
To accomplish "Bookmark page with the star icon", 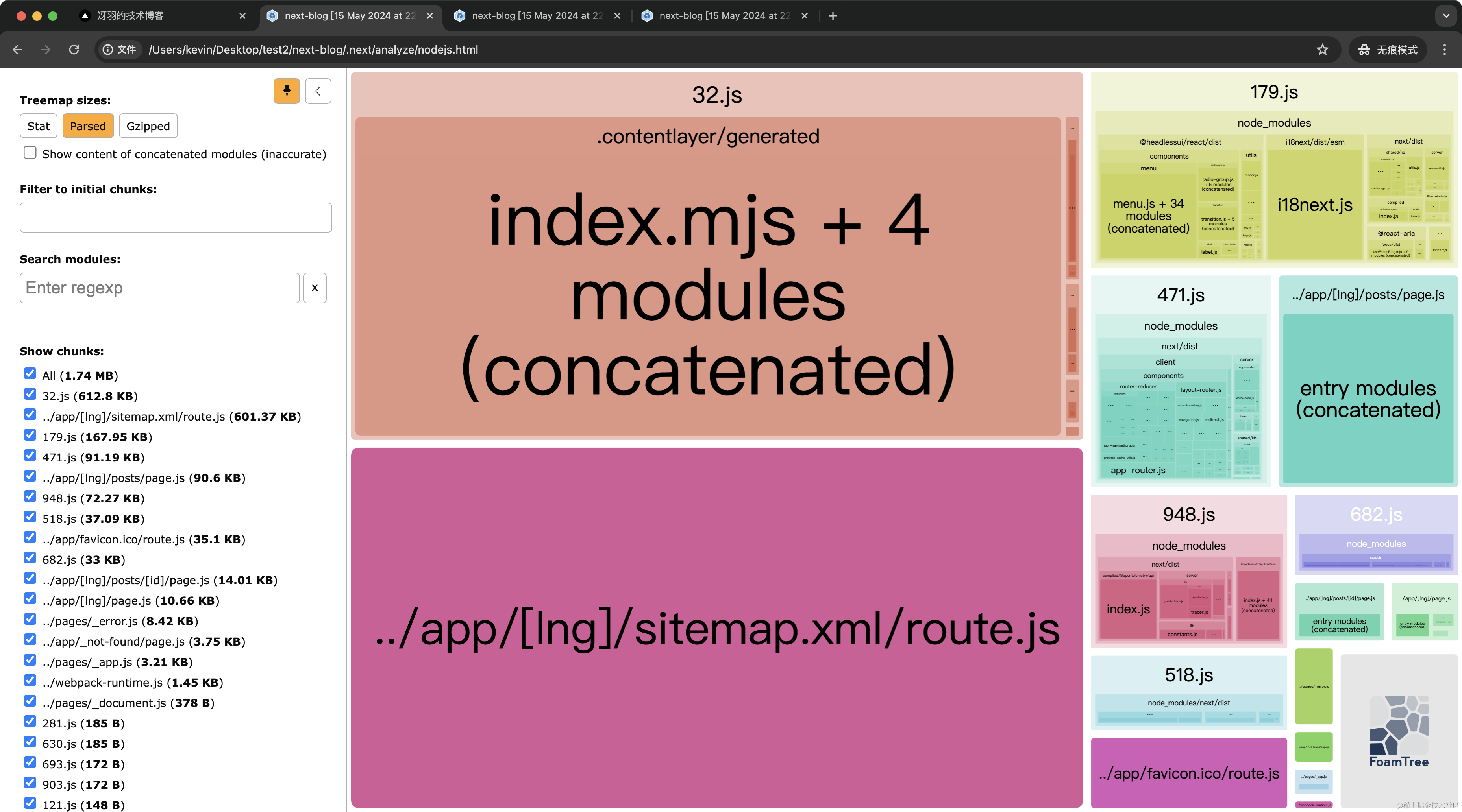I will (1322, 49).
